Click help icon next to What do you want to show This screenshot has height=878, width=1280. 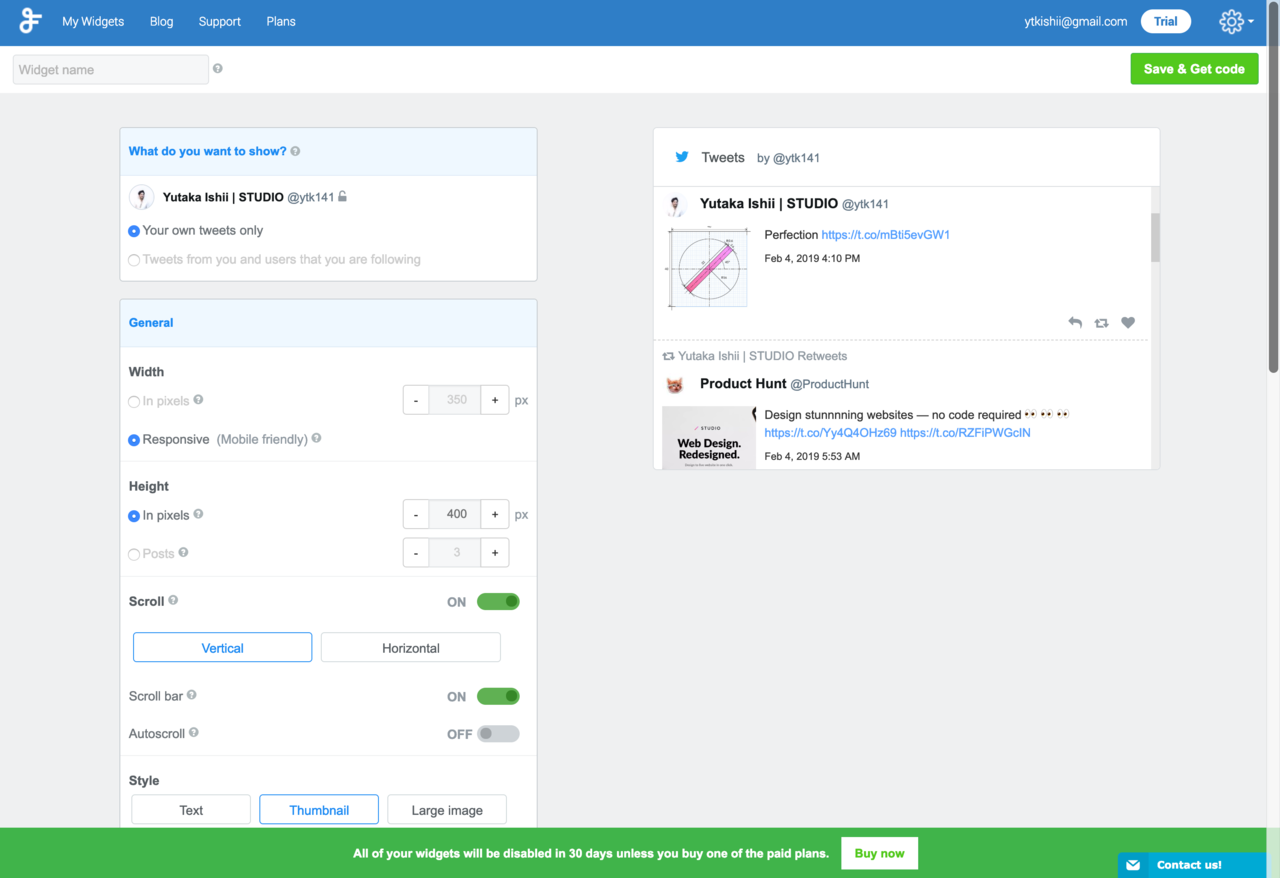[295, 151]
